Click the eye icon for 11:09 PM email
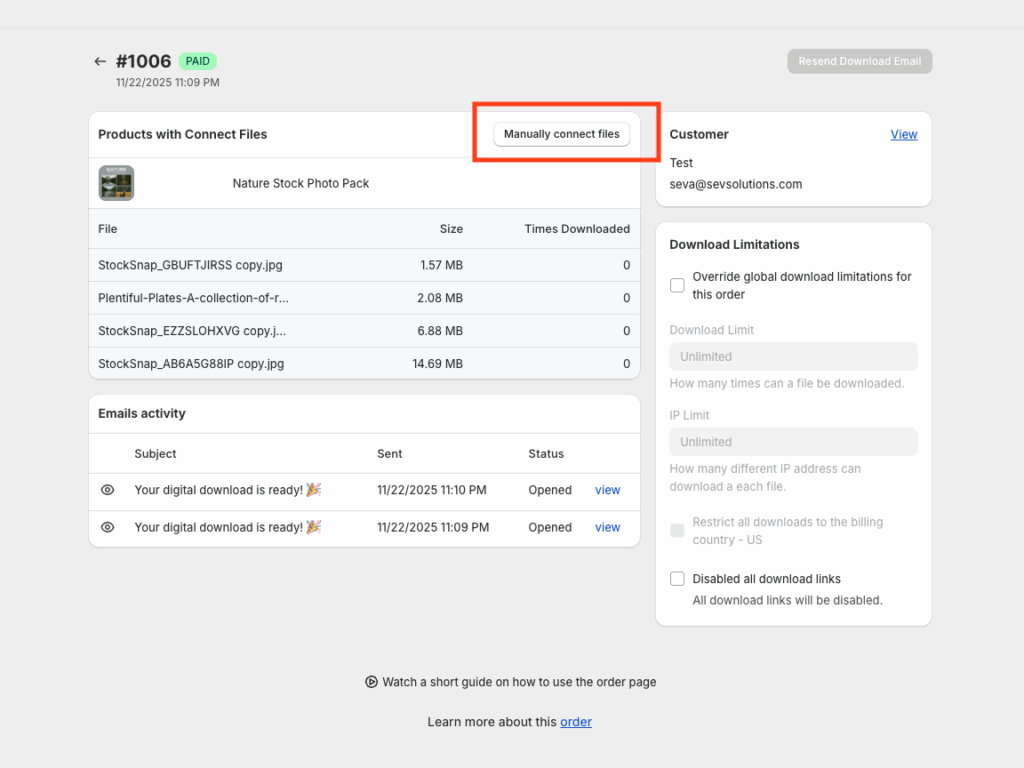 pos(108,527)
